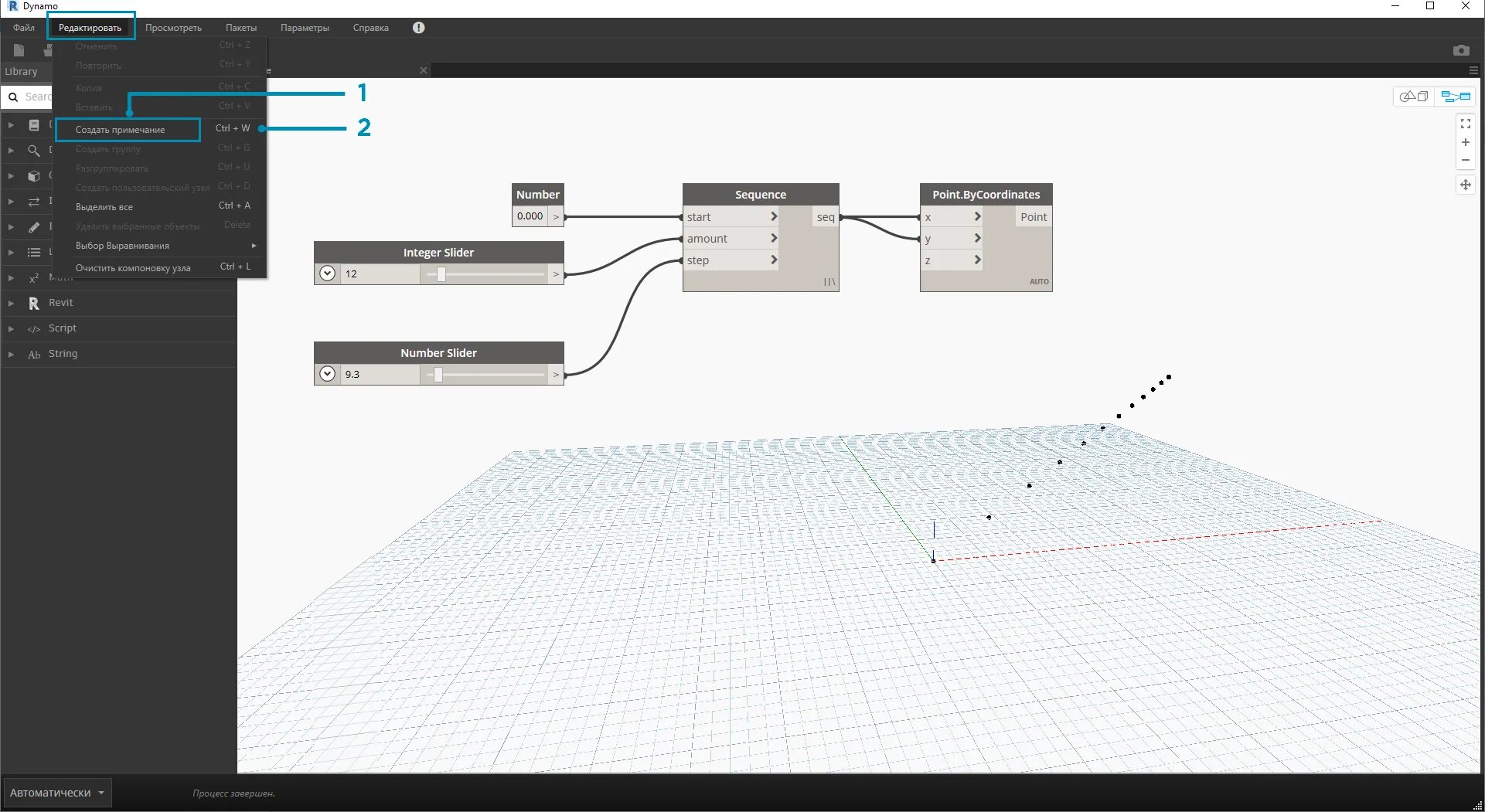Open the Справка menu
The width and height of the screenshot is (1485, 812).
click(x=371, y=28)
